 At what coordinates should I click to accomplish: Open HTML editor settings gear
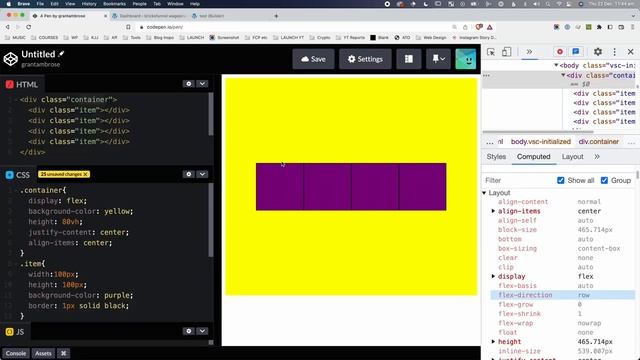point(189,84)
